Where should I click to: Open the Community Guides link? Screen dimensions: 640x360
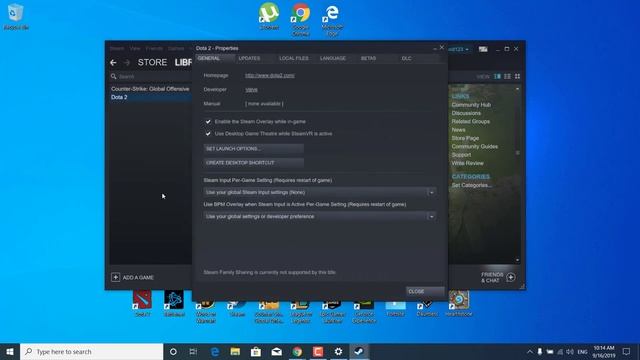point(475,146)
